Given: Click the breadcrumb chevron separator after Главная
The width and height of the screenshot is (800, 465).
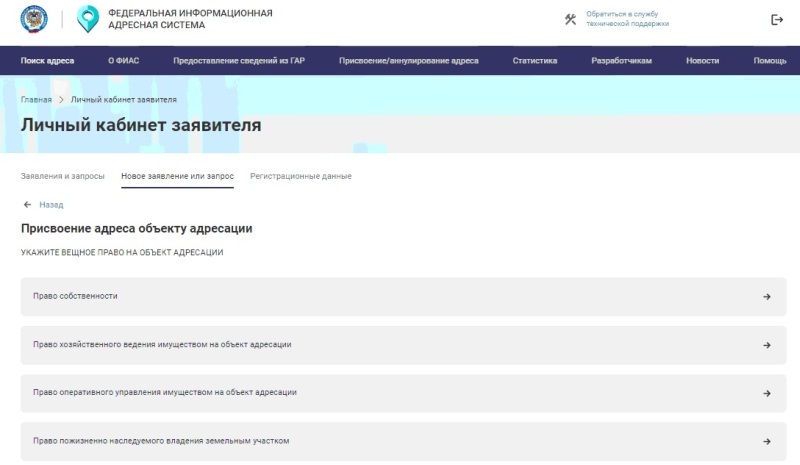Looking at the screenshot, I should [61, 100].
